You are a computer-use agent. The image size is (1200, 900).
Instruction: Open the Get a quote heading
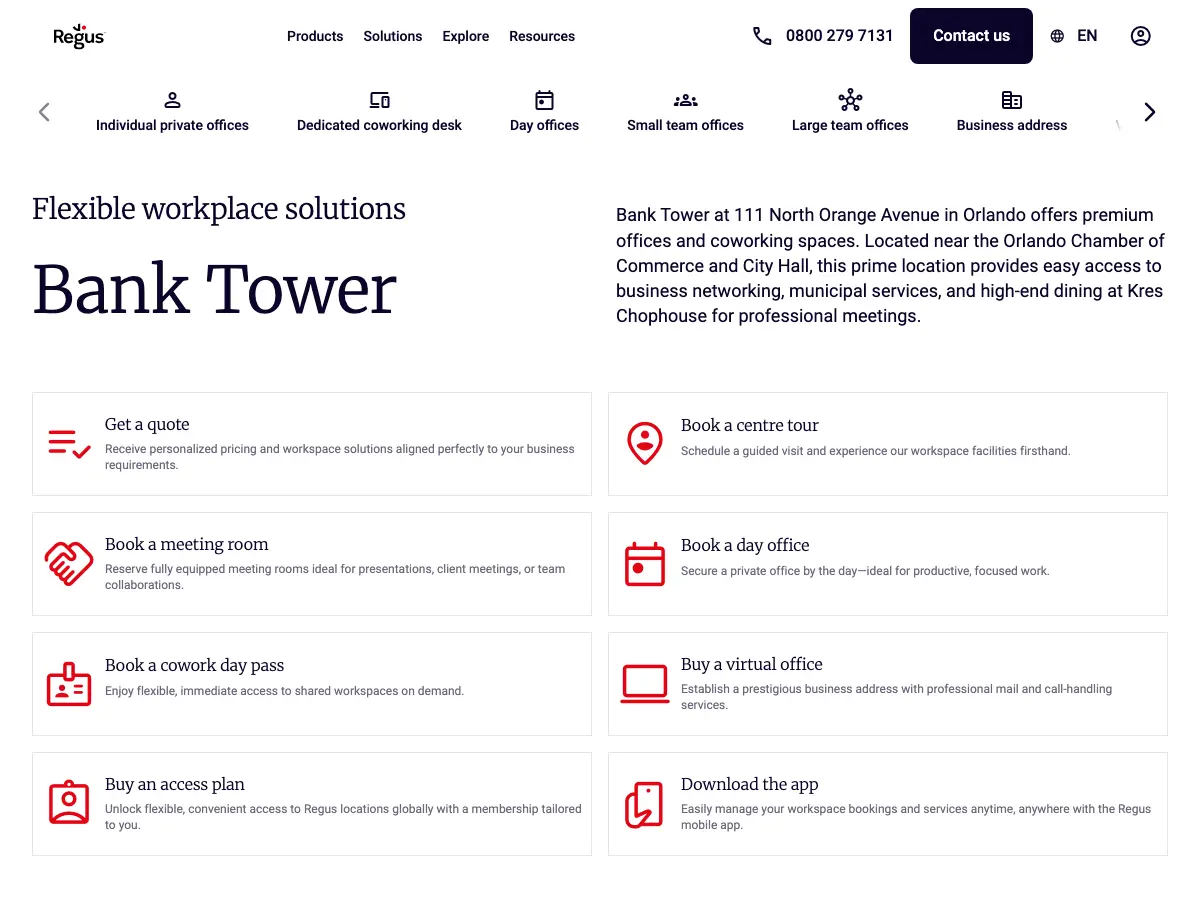(x=147, y=424)
